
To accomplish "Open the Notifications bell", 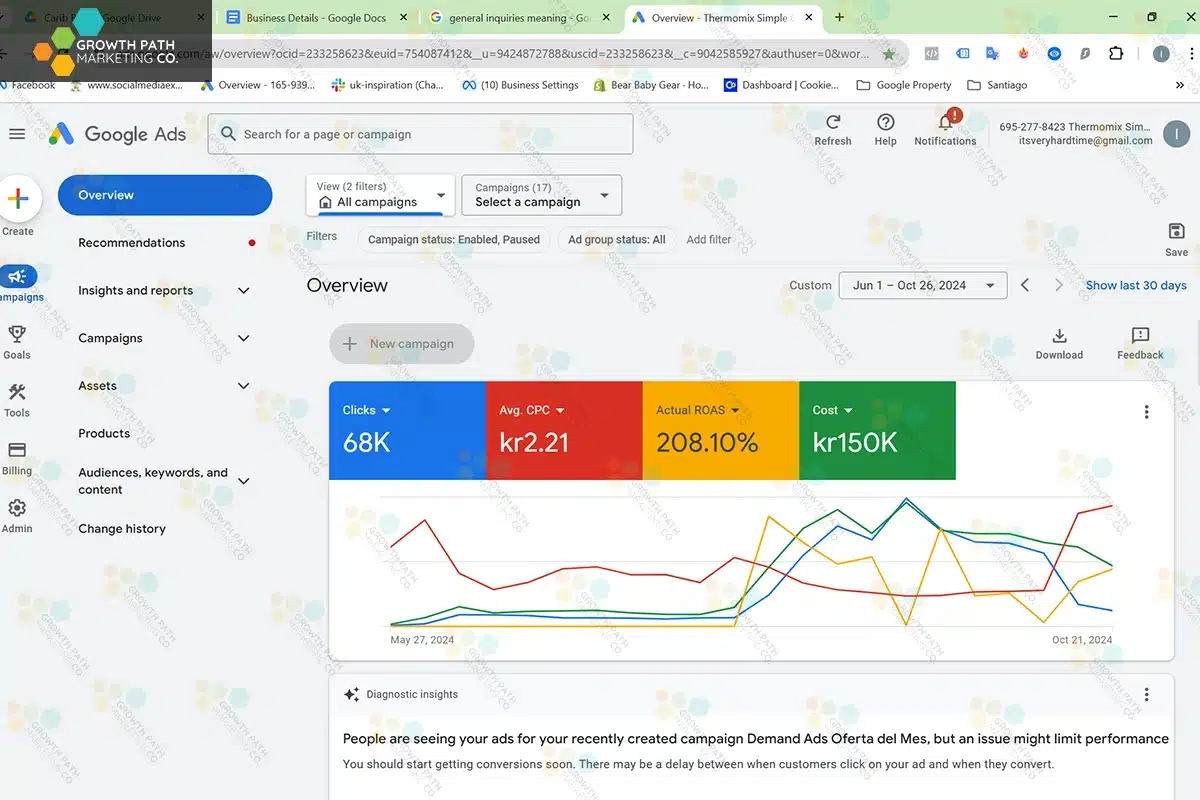I will [944, 123].
